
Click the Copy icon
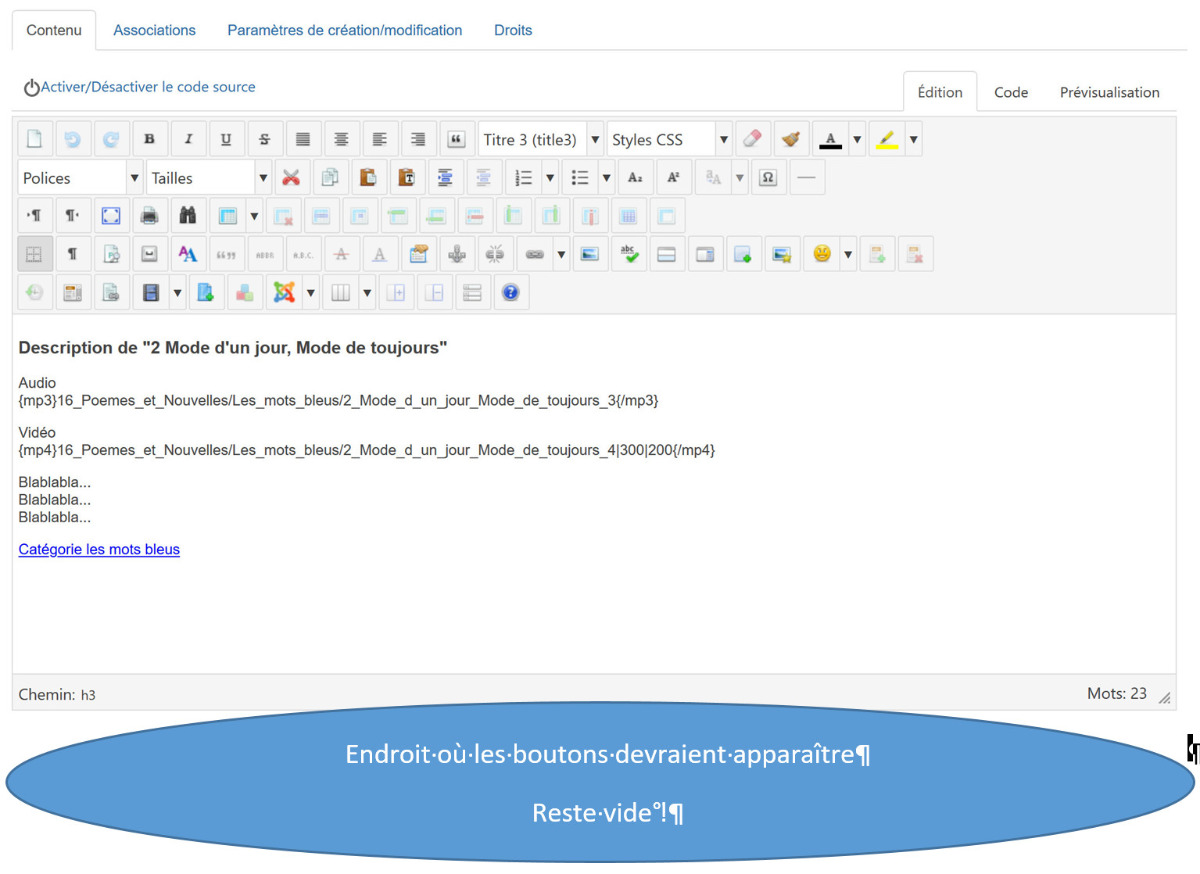coord(329,177)
